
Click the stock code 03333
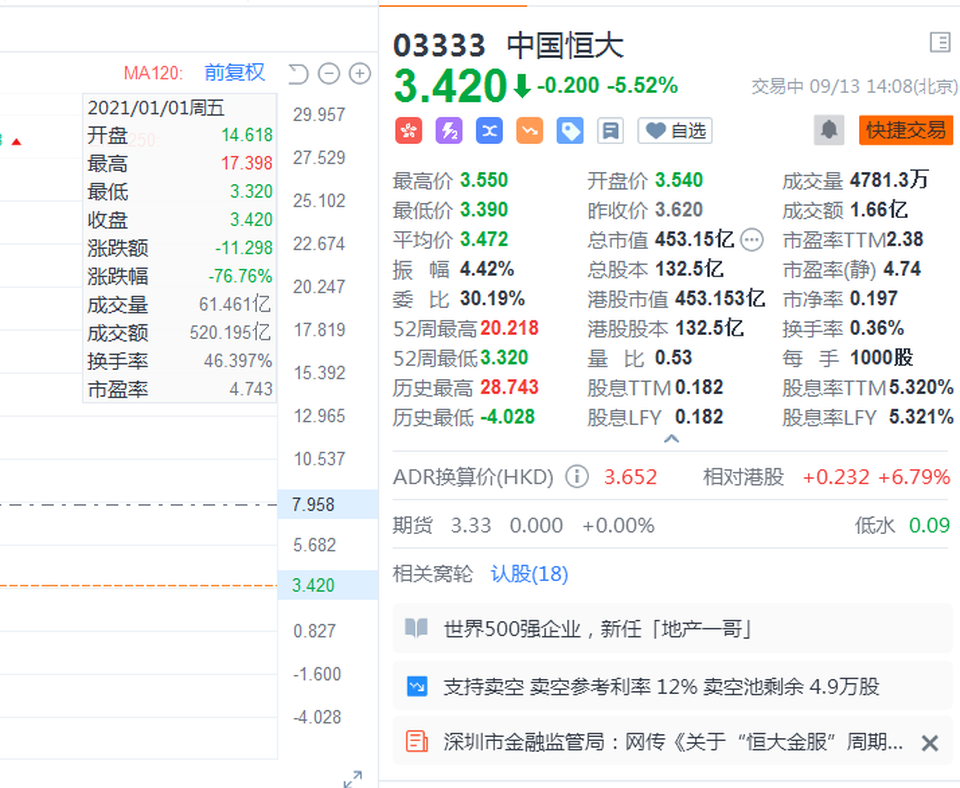coord(439,46)
